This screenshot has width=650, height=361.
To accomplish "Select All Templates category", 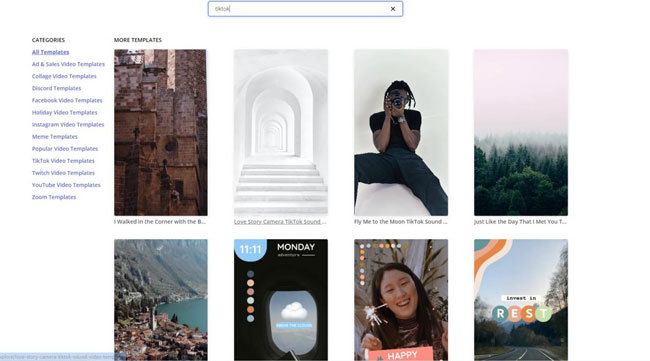I will point(51,52).
